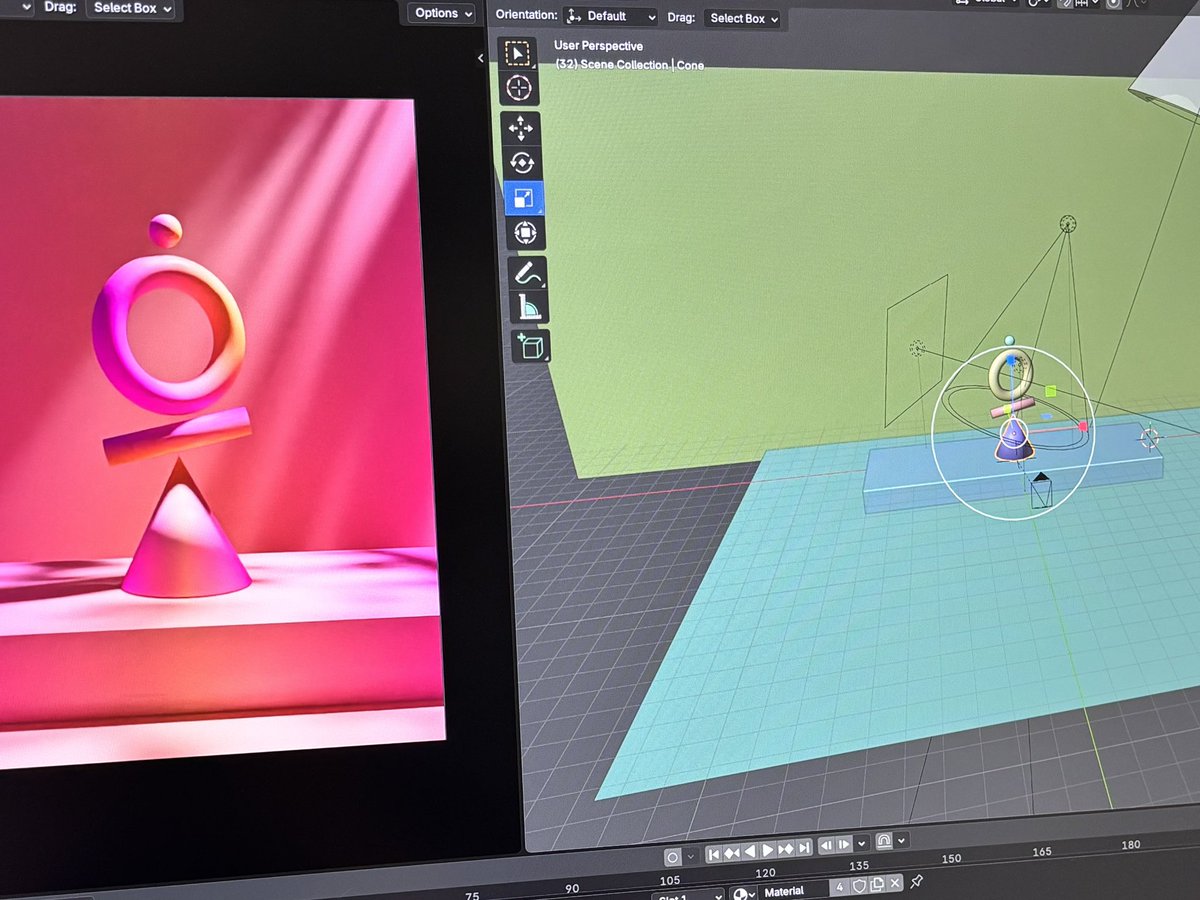1200x900 pixels.
Task: Click the rendered pink image preview
Action: click(219, 430)
